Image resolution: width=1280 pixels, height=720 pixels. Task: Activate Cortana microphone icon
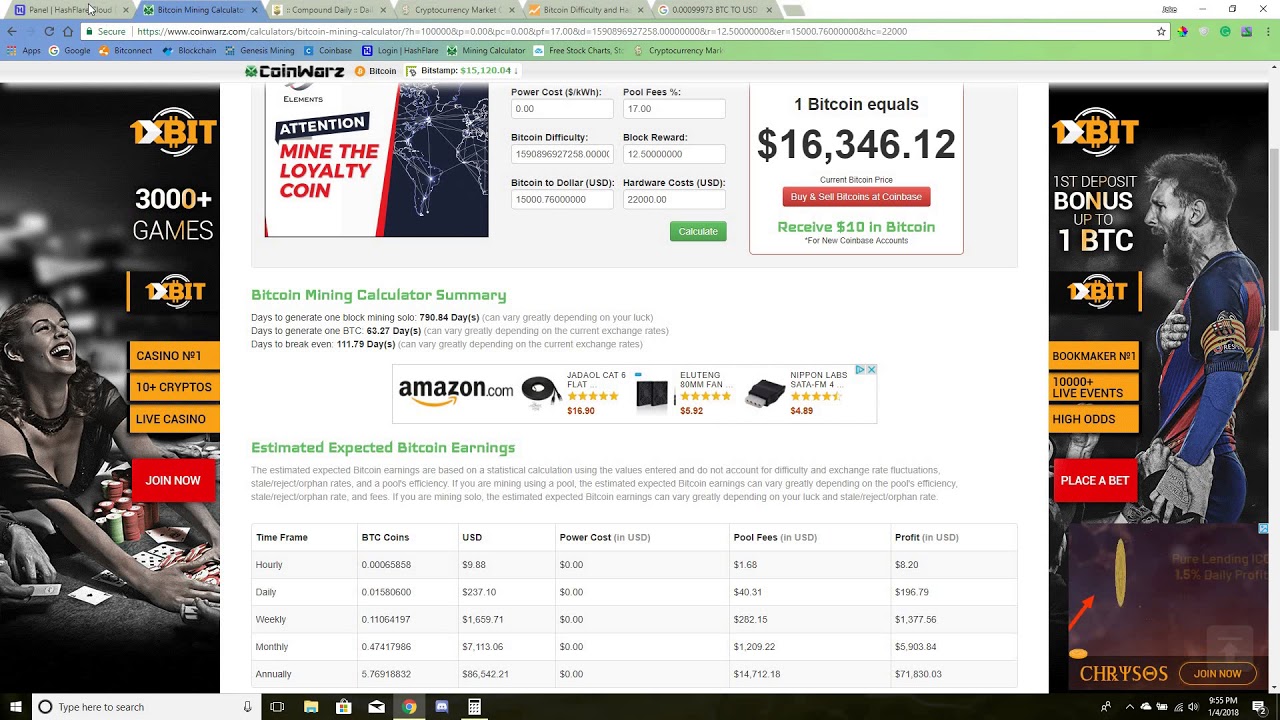[x=247, y=707]
